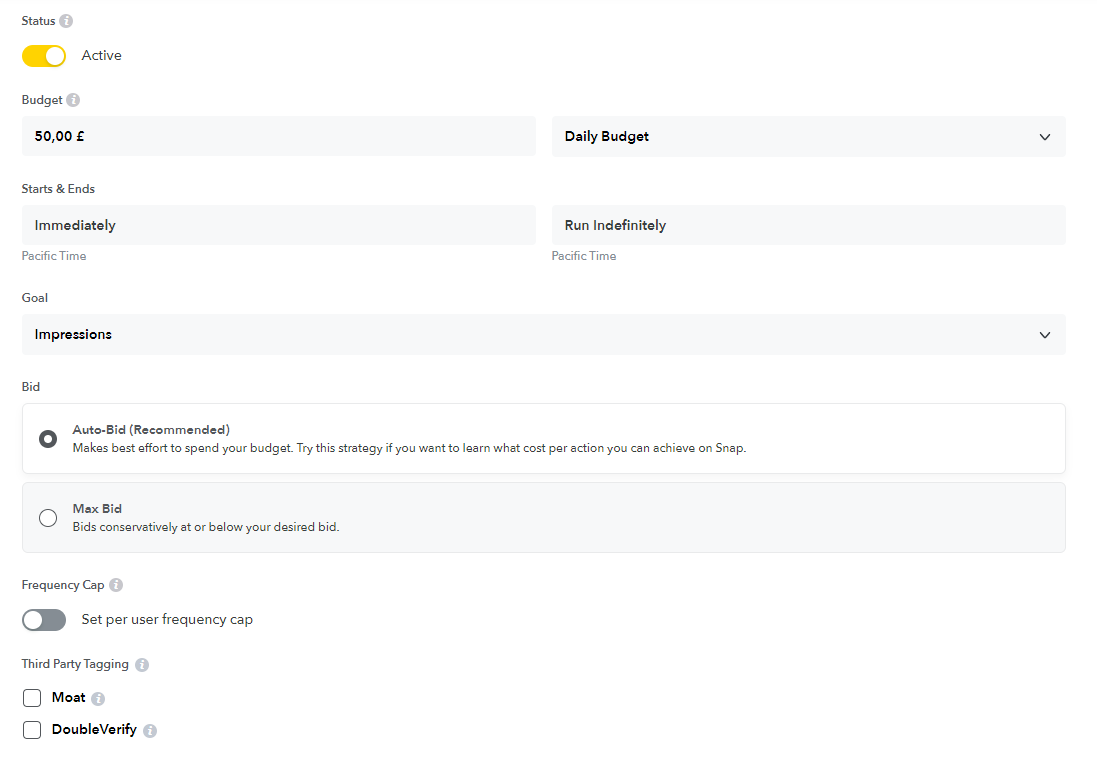Click the Run Indefinitely end time field
The height and width of the screenshot is (764, 1097).
click(x=808, y=225)
